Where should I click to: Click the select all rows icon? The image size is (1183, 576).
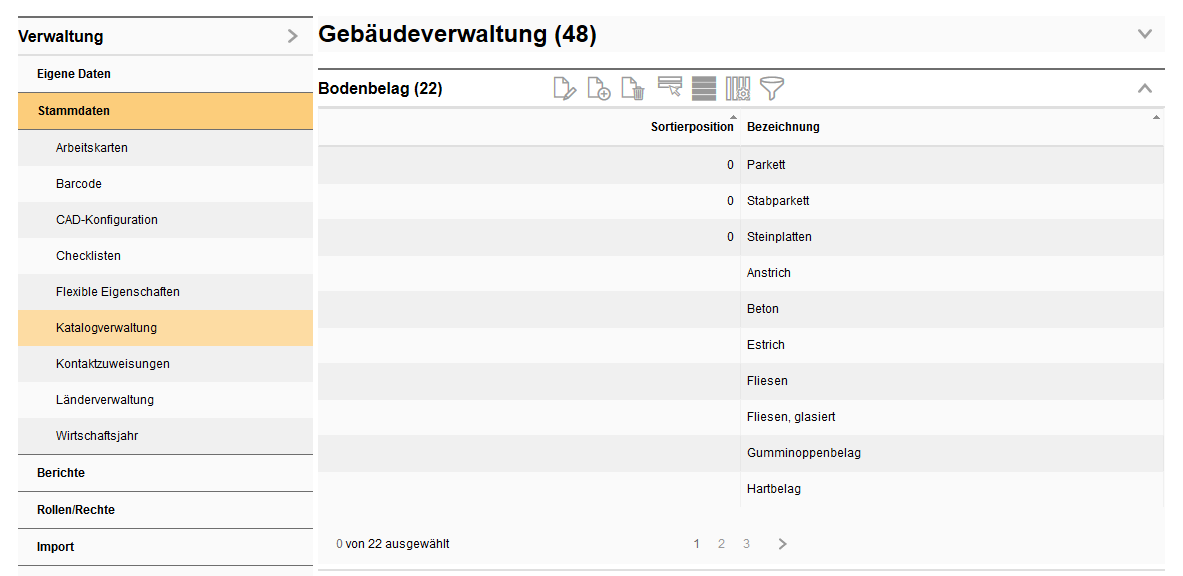[x=704, y=88]
